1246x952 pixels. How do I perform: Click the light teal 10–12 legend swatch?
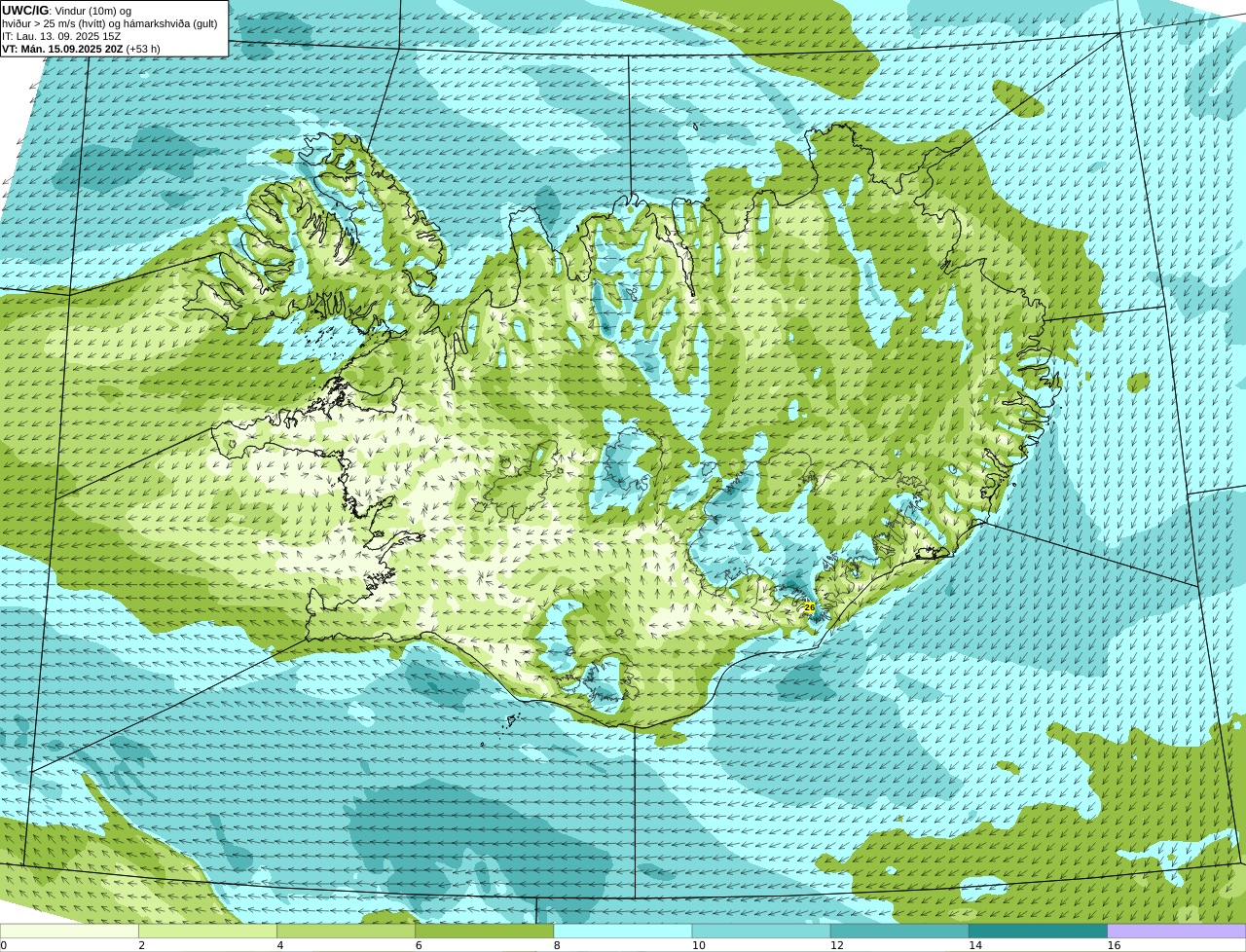click(761, 931)
